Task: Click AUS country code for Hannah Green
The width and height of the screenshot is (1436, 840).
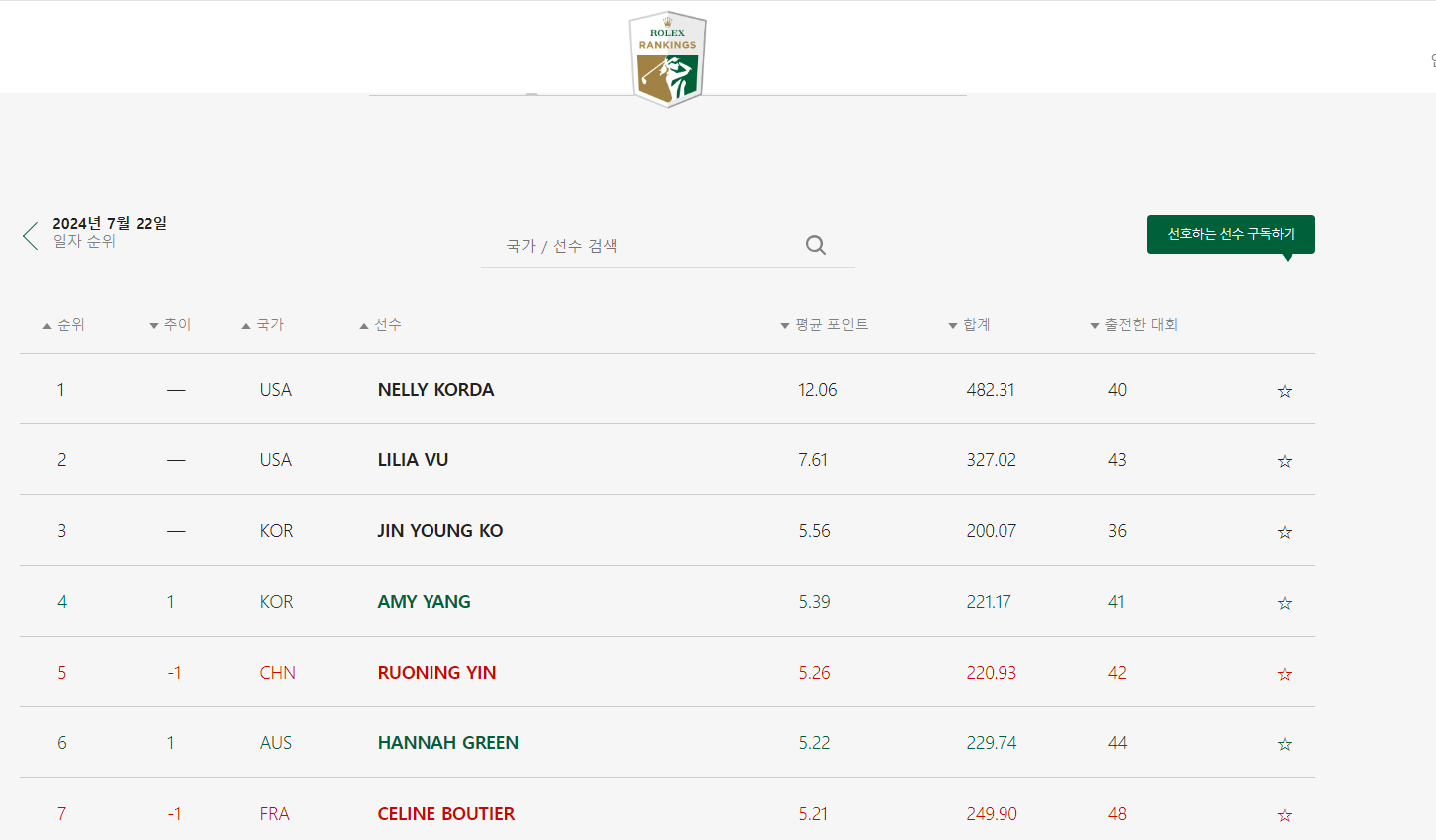Action: 276,743
